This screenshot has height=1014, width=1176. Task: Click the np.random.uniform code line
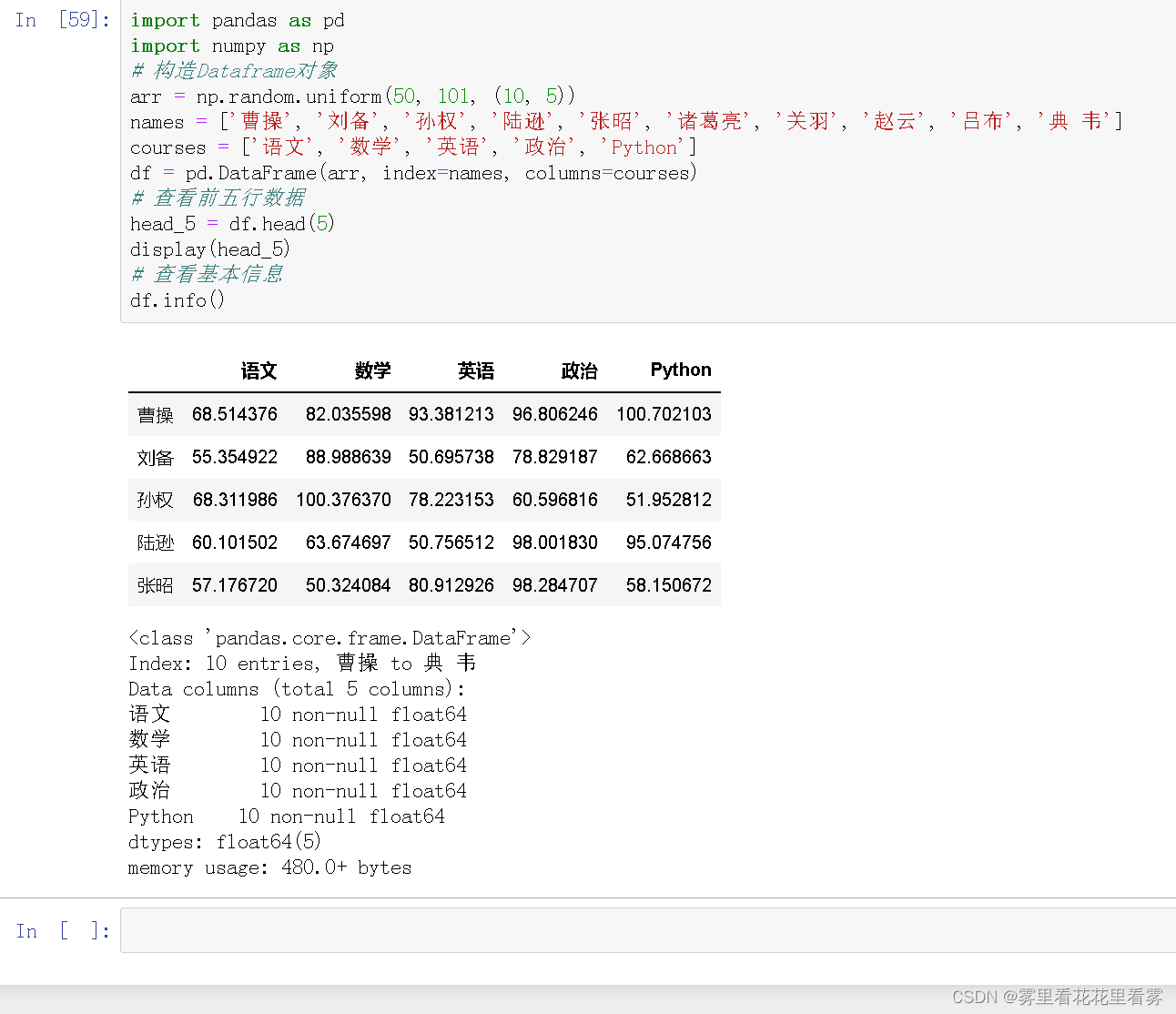coord(353,96)
